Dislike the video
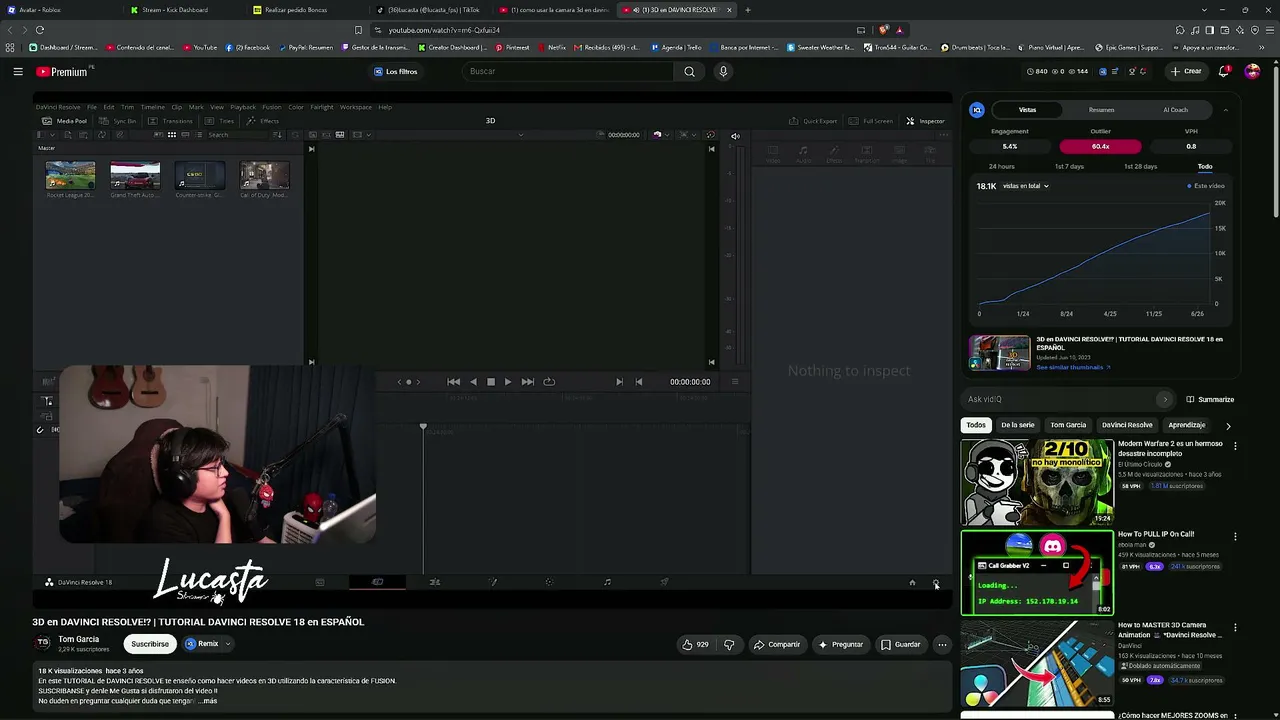Viewport: 1280px width, 720px height. point(729,644)
